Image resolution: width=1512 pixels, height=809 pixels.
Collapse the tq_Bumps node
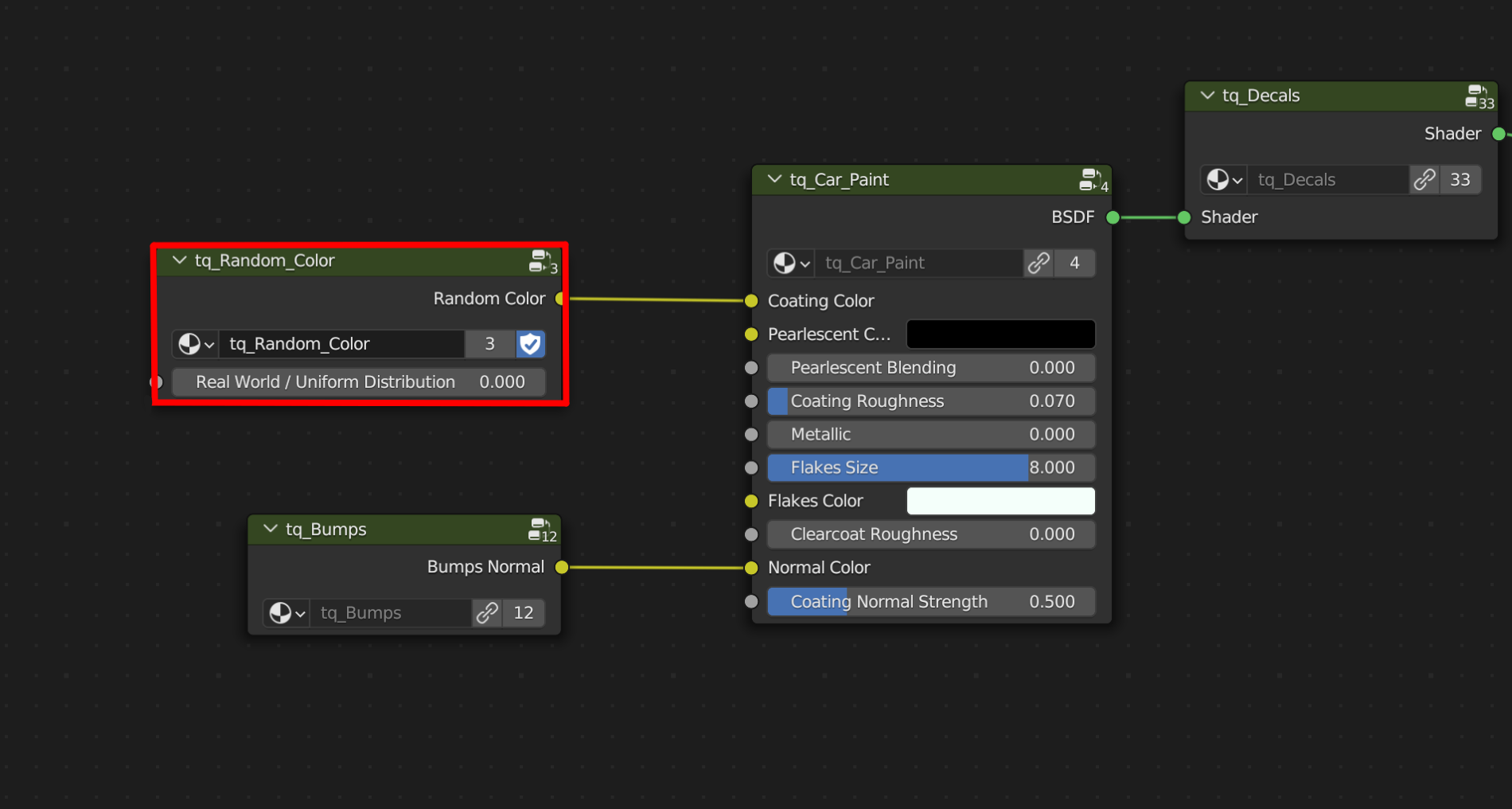pos(269,529)
